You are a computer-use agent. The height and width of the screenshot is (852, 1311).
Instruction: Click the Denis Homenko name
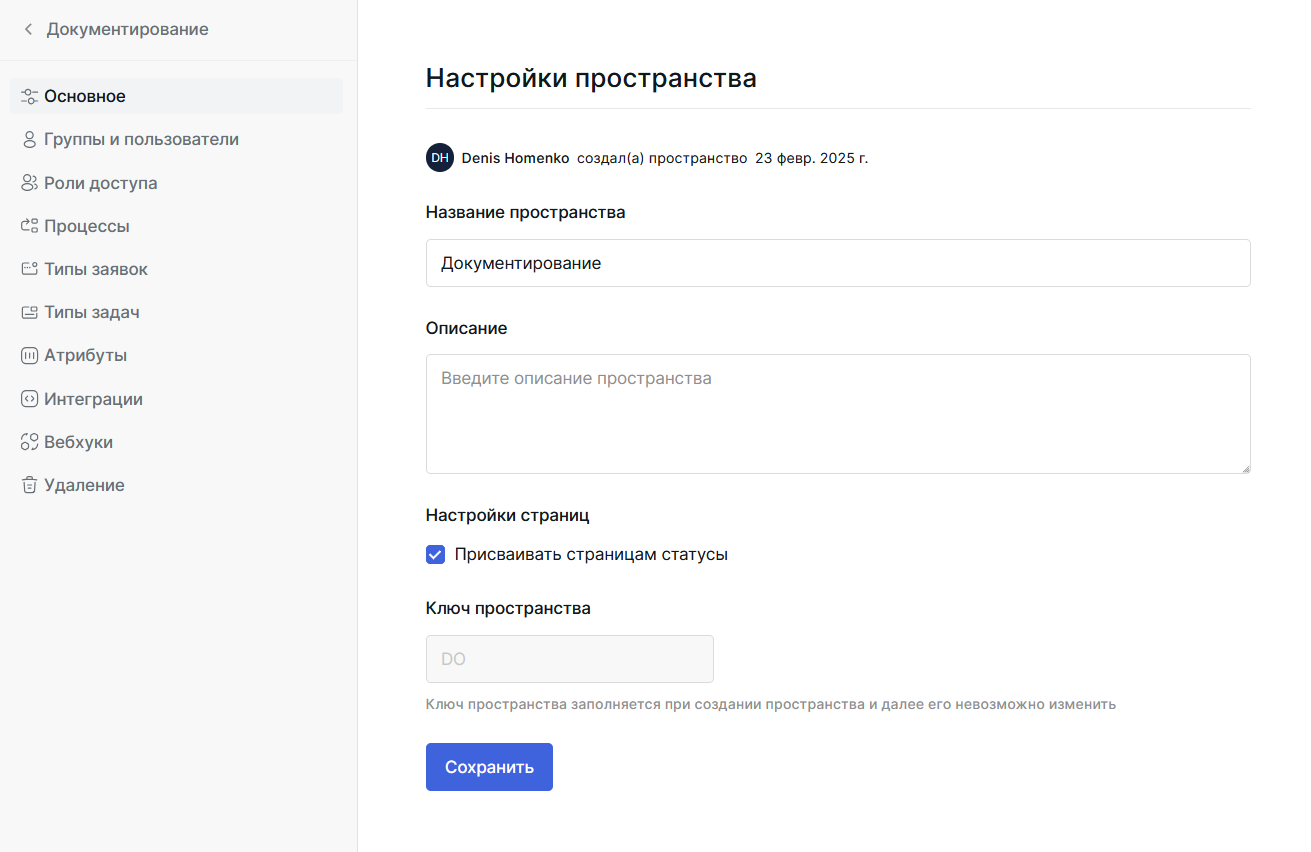point(514,158)
